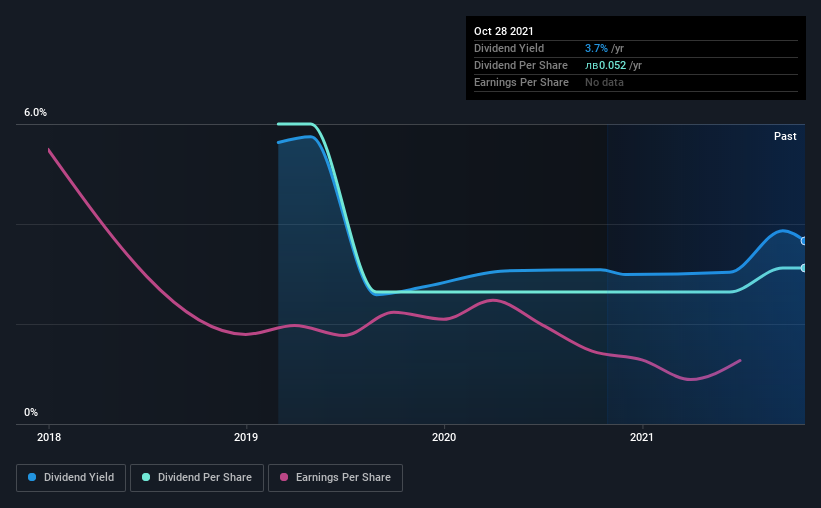Click the 2018 x-axis label

pos(49,437)
